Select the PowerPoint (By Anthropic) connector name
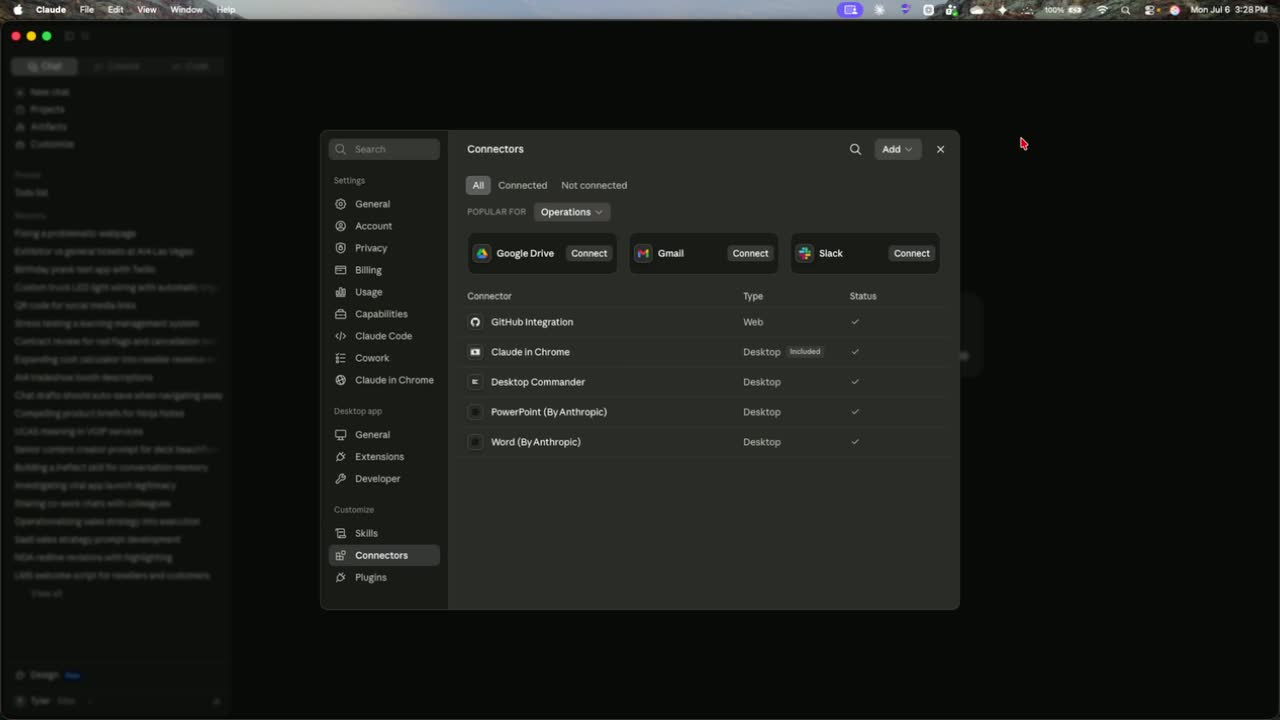 (549, 412)
